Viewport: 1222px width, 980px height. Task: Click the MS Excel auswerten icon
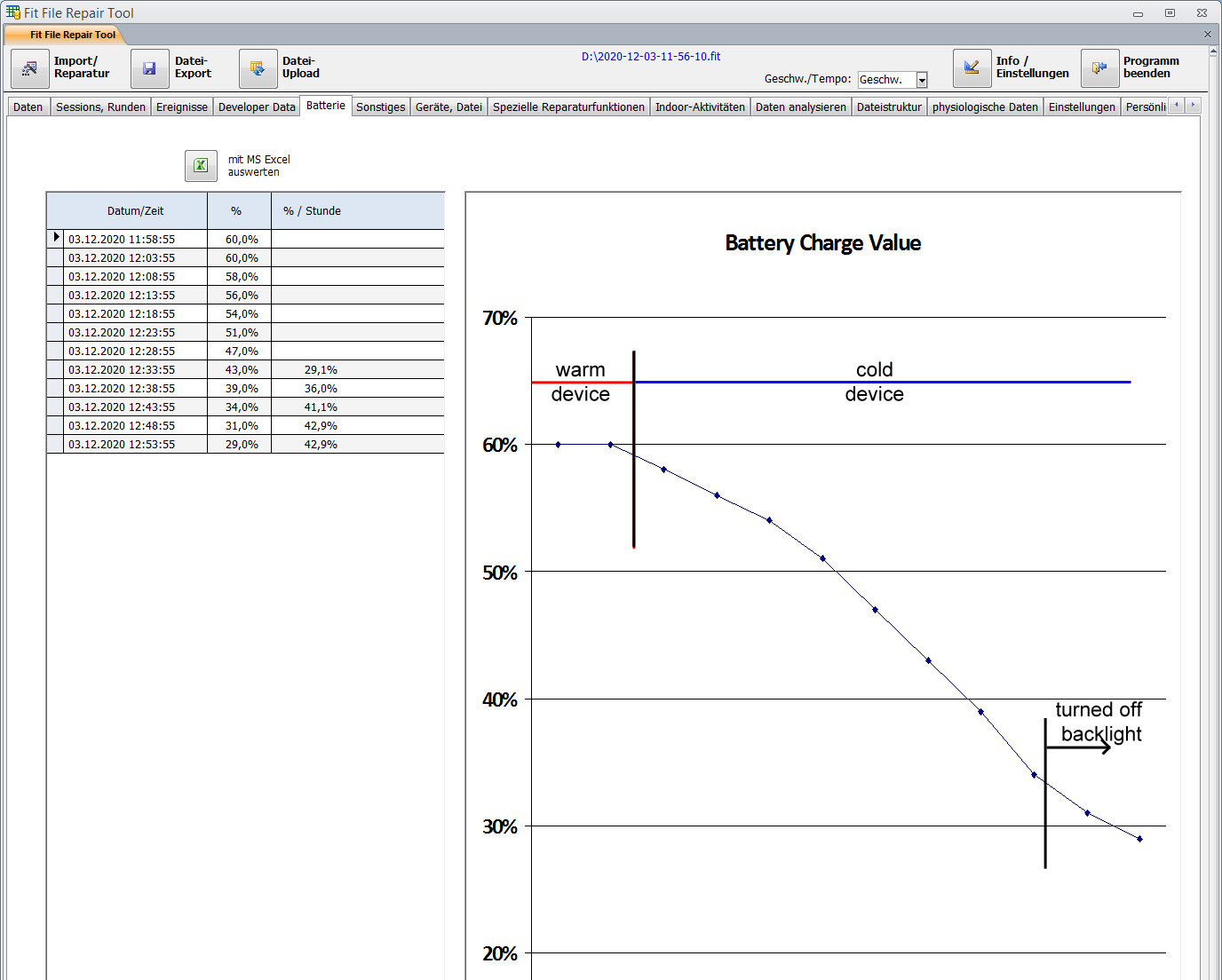201,165
